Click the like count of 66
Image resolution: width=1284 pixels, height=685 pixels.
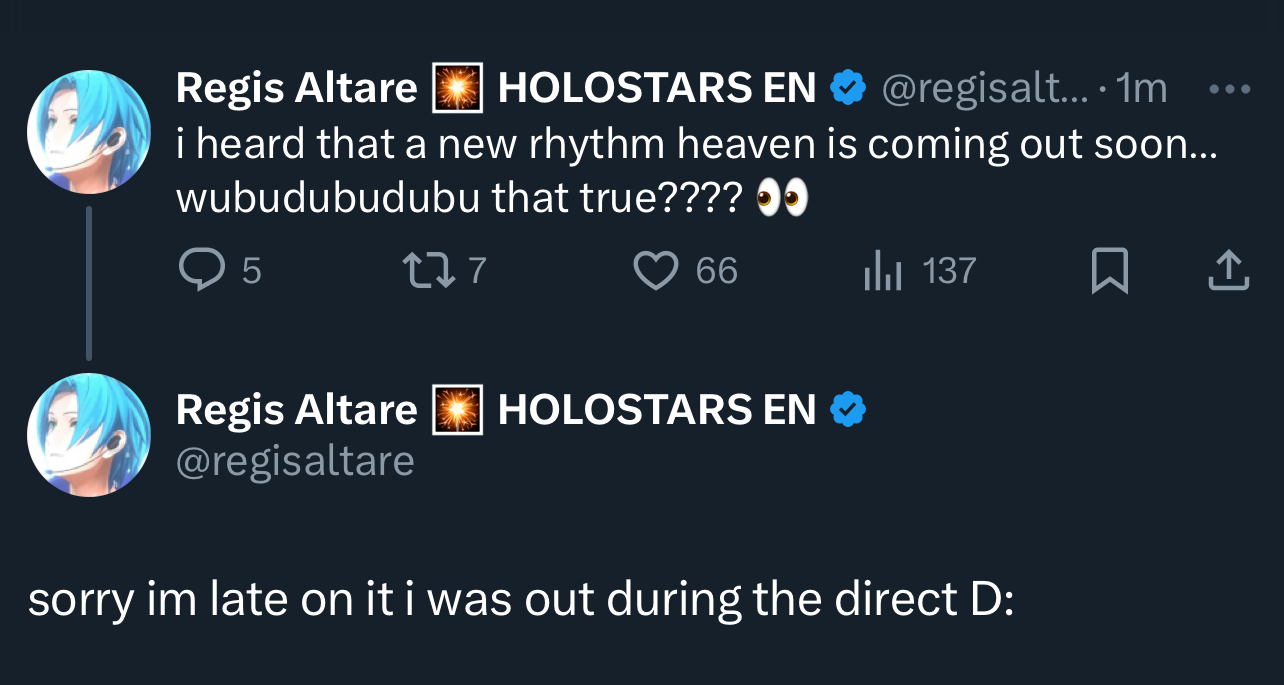[x=716, y=271]
